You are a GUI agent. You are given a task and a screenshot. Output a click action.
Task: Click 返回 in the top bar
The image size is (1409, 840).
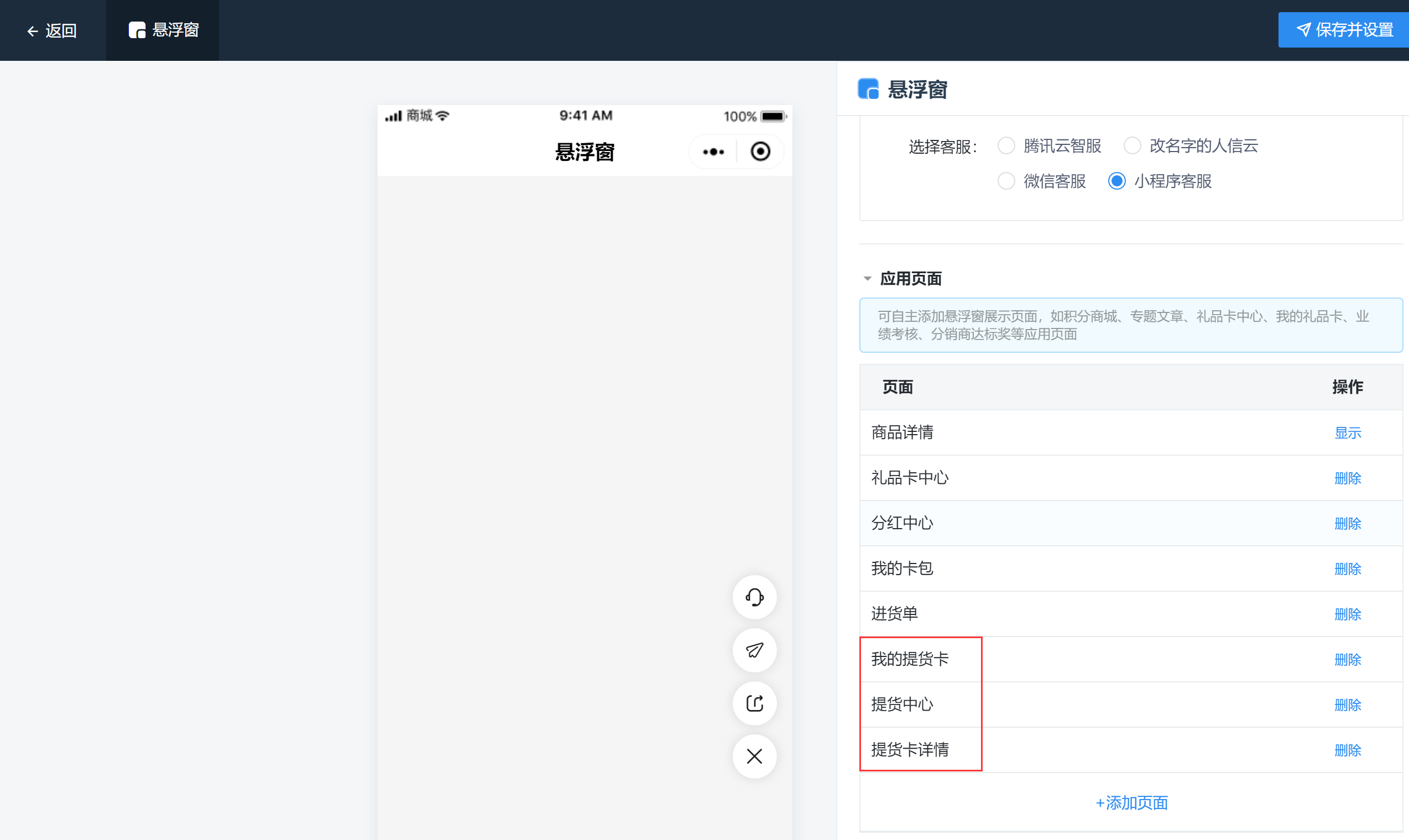pos(62,30)
